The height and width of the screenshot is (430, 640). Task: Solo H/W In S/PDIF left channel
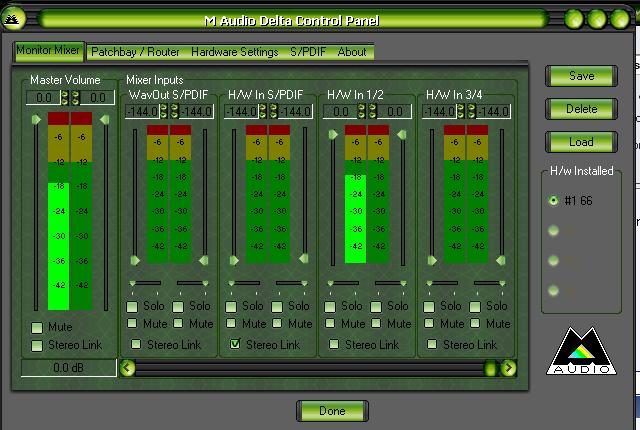(x=231, y=306)
